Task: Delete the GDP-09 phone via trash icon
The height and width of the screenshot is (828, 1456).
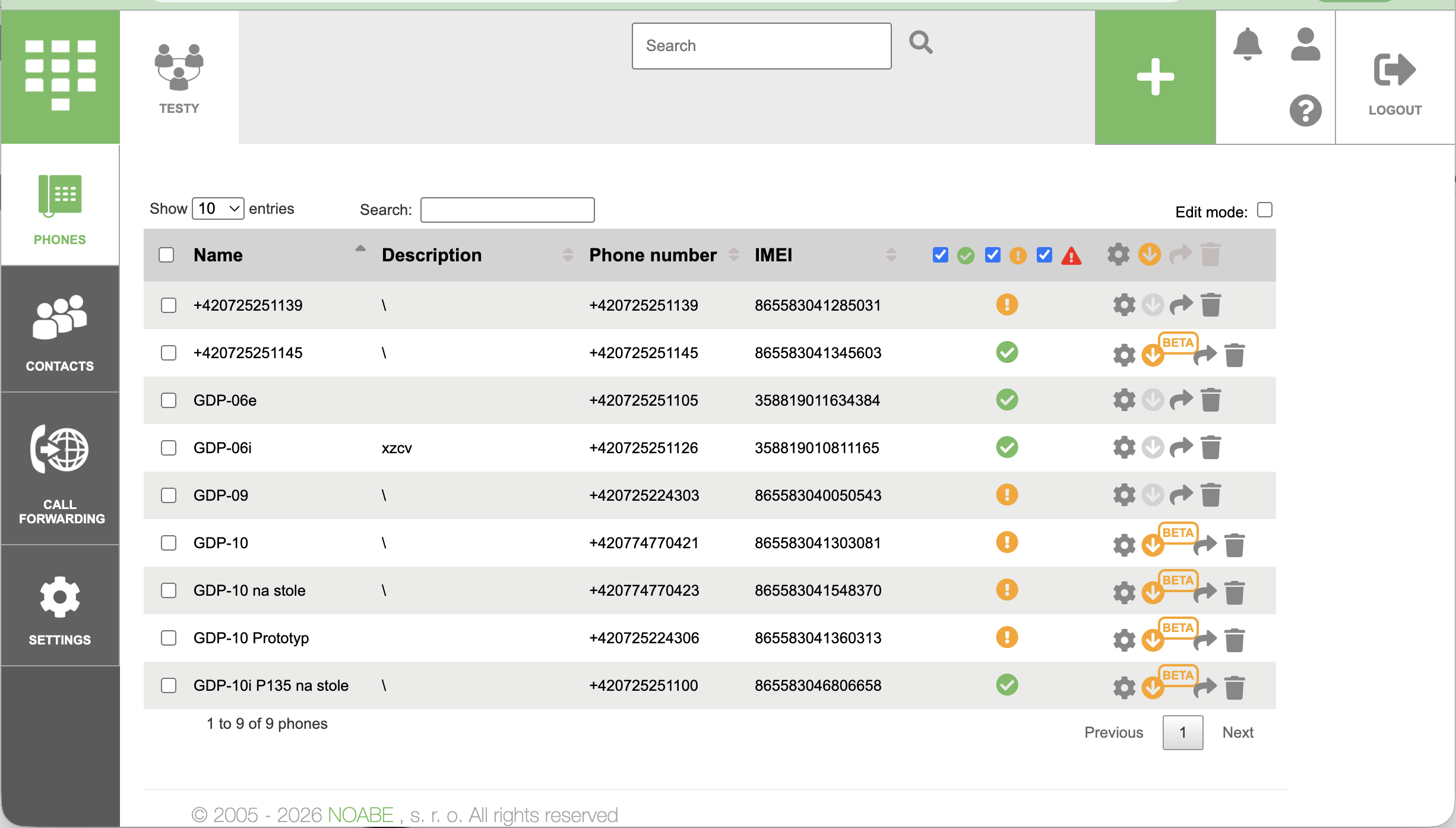Action: tap(1211, 495)
